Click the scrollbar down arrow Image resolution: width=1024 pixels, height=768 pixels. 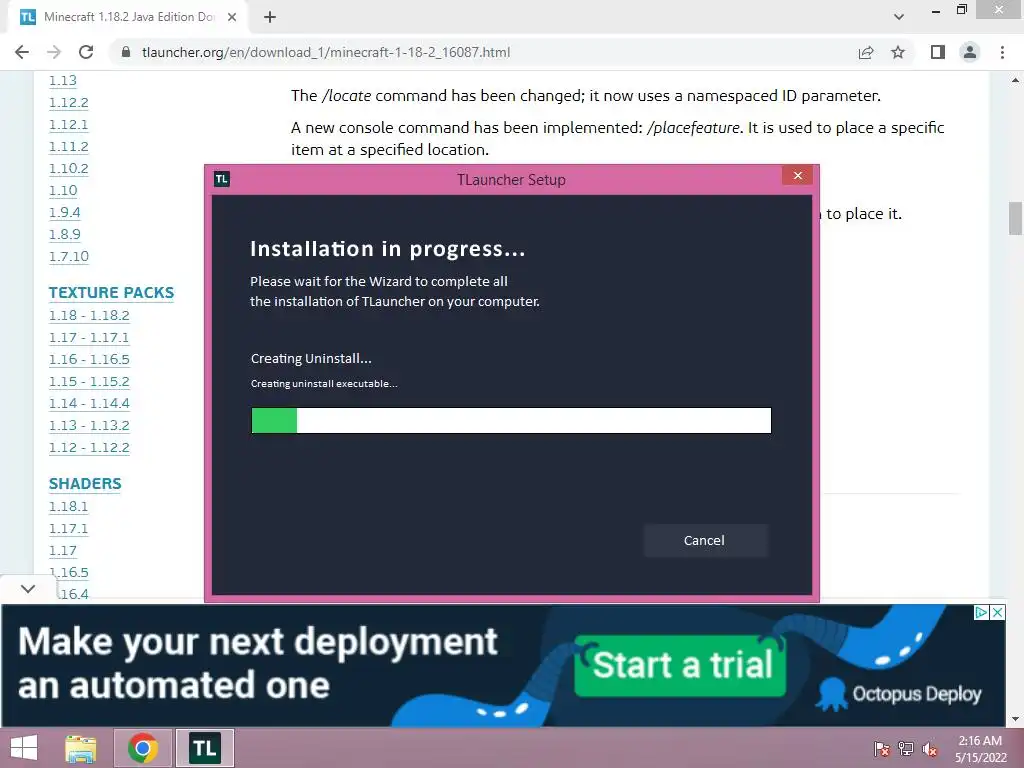pyautogui.click(x=1015, y=719)
